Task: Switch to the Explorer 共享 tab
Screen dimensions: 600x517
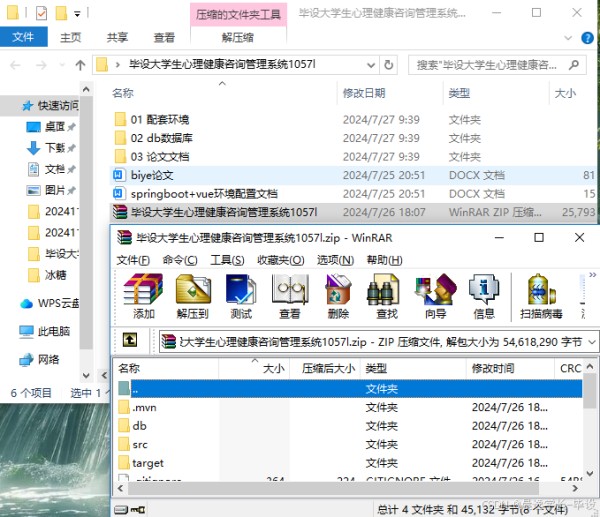Action: 117,37
